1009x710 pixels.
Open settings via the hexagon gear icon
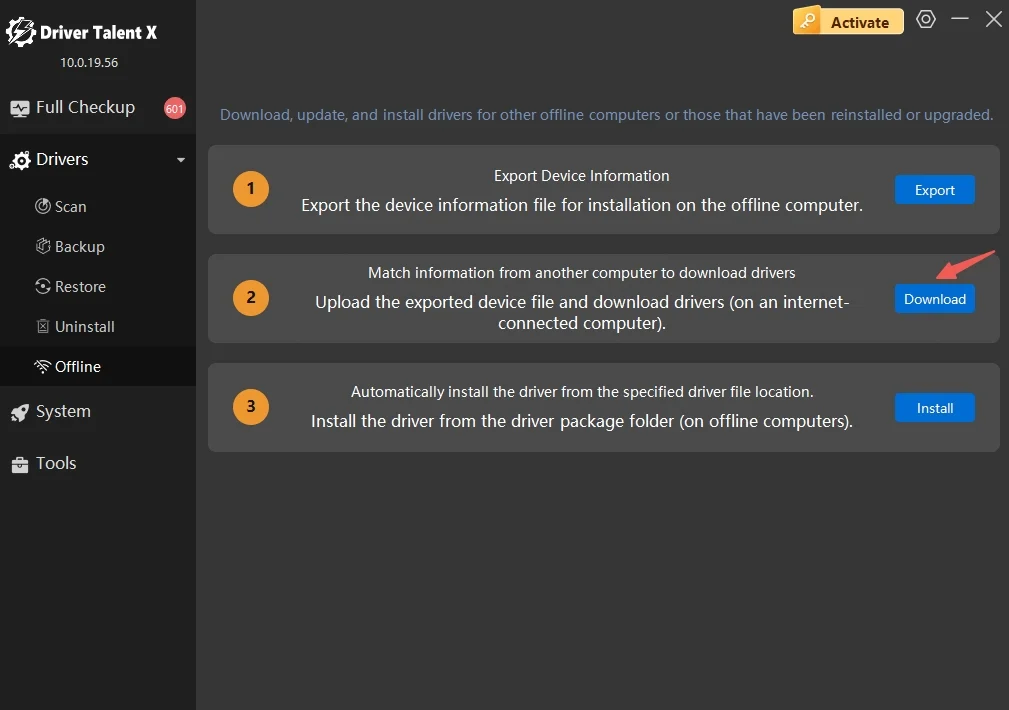(x=926, y=19)
